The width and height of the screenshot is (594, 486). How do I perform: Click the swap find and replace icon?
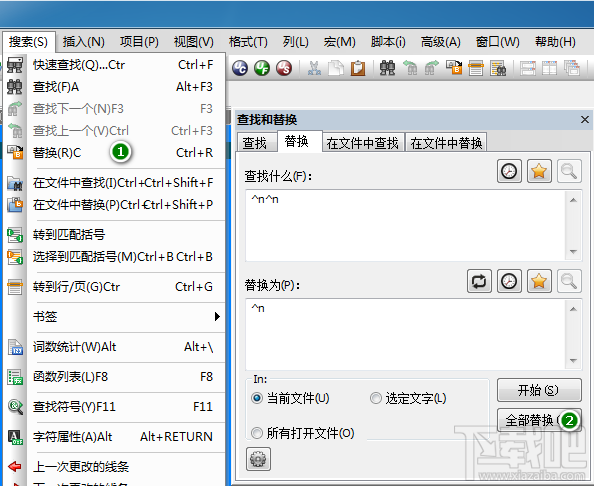point(479,281)
